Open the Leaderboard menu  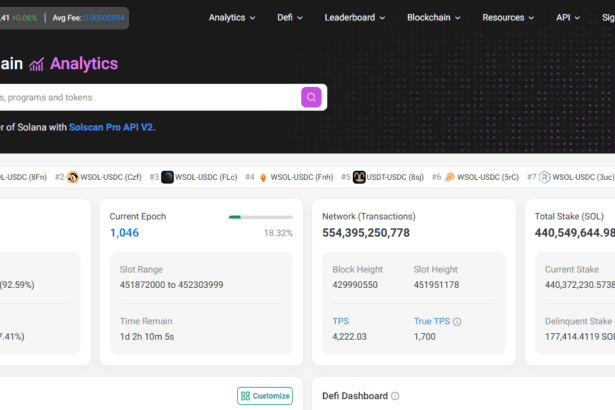pyautogui.click(x=355, y=18)
